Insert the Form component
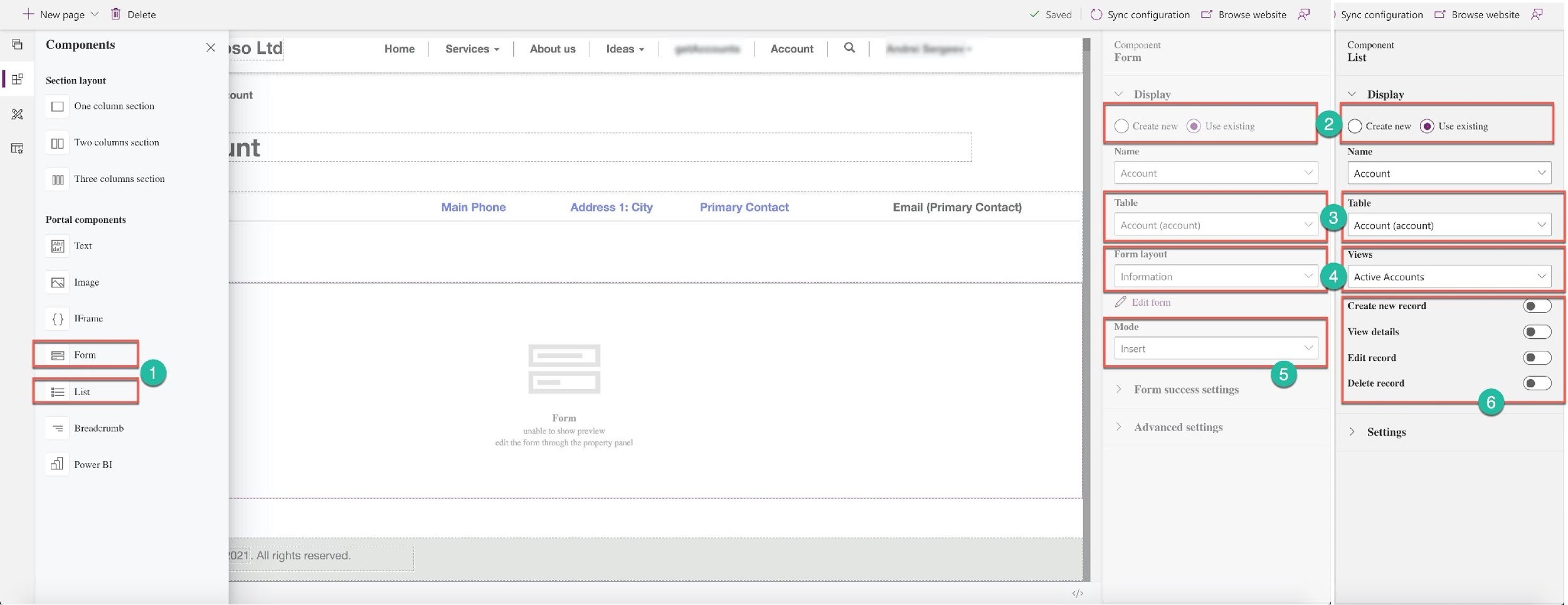Image resolution: width=1568 pixels, height=605 pixels. [x=86, y=355]
